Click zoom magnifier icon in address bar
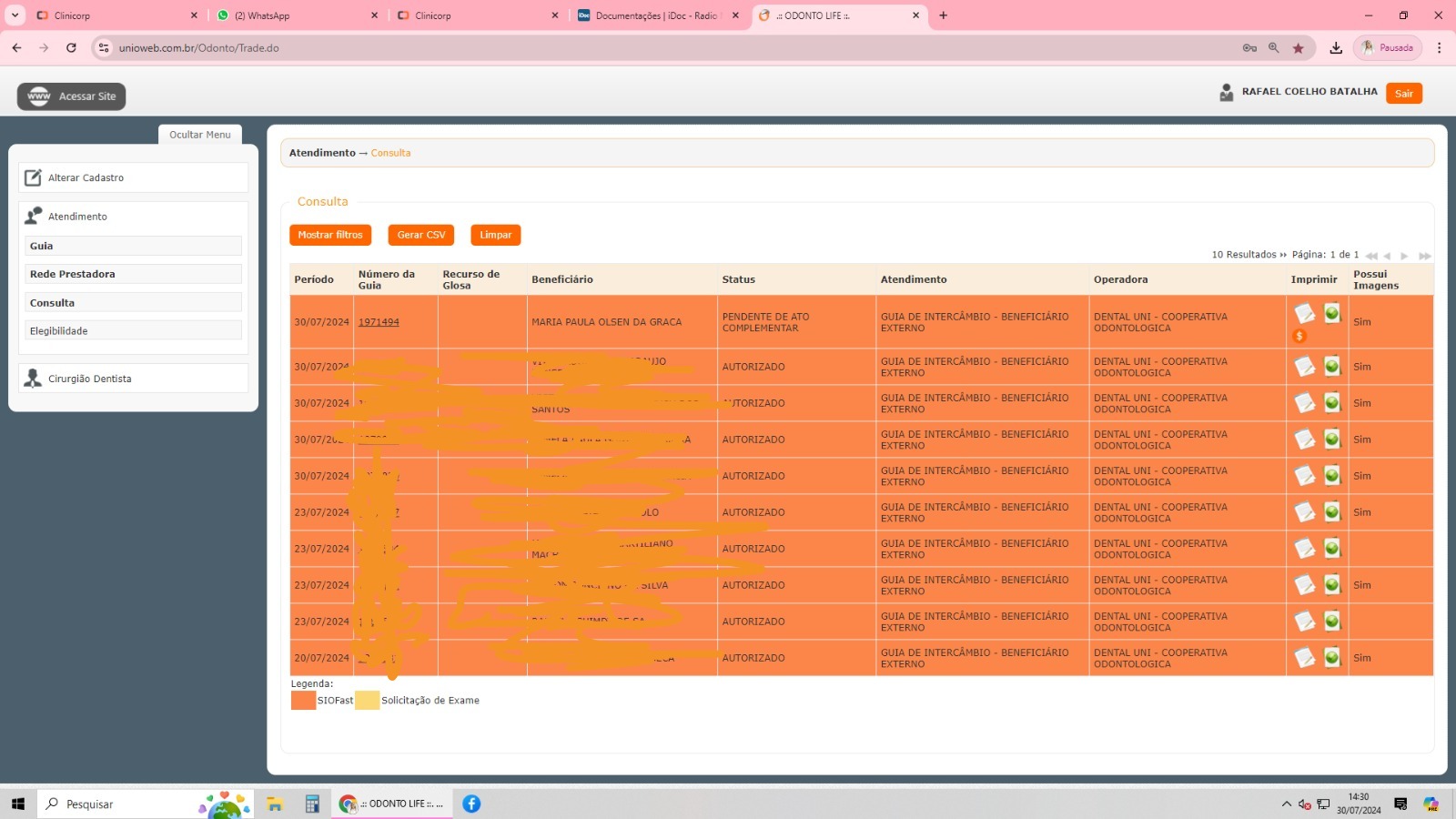The height and width of the screenshot is (819, 1456). (1274, 48)
